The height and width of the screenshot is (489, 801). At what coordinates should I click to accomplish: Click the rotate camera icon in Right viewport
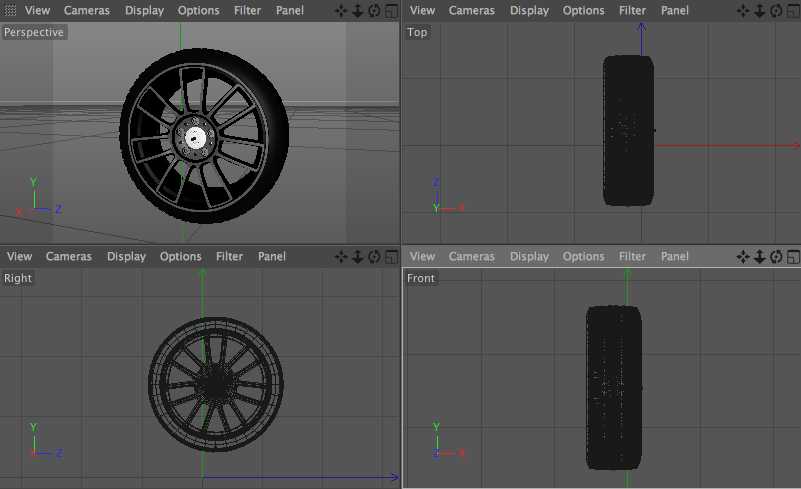point(374,257)
